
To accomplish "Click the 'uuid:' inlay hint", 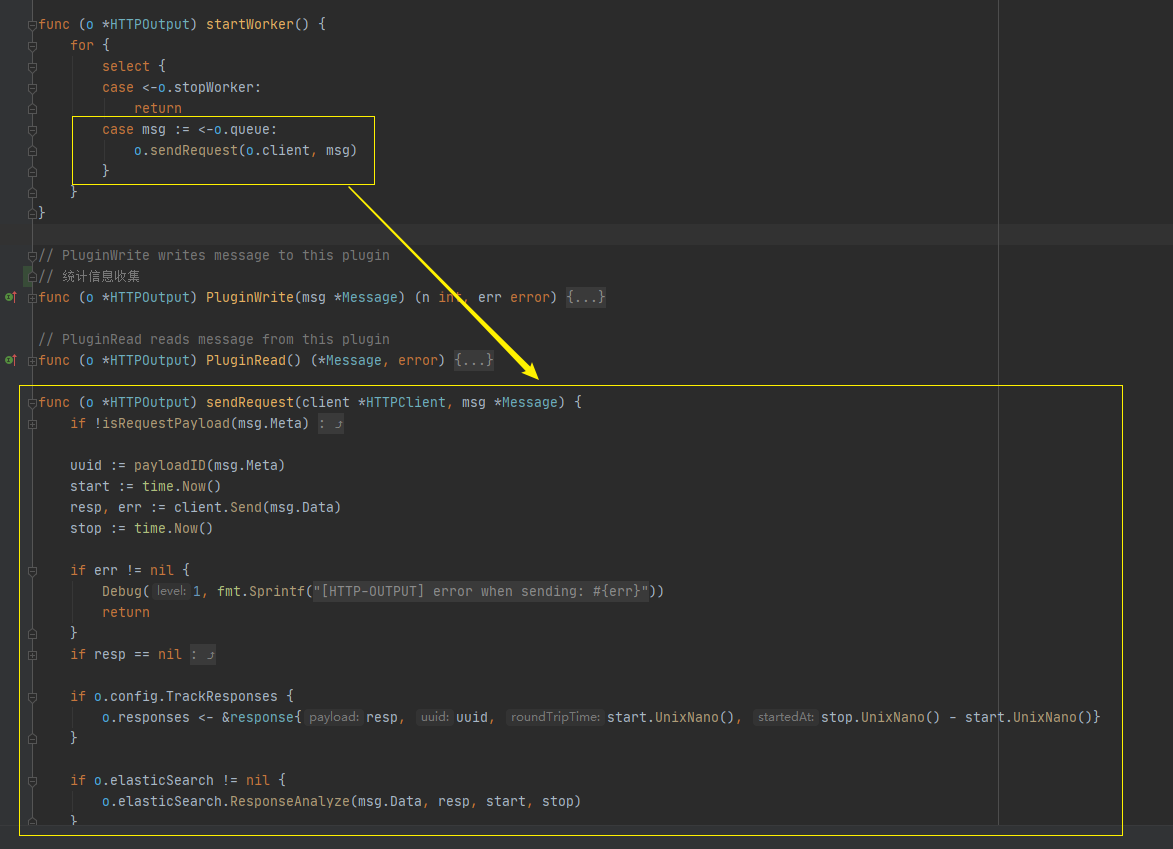I will tap(435, 717).
